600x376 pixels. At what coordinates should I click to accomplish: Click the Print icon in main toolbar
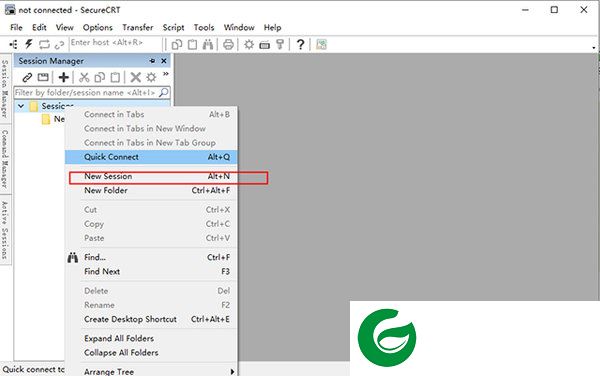click(x=228, y=44)
